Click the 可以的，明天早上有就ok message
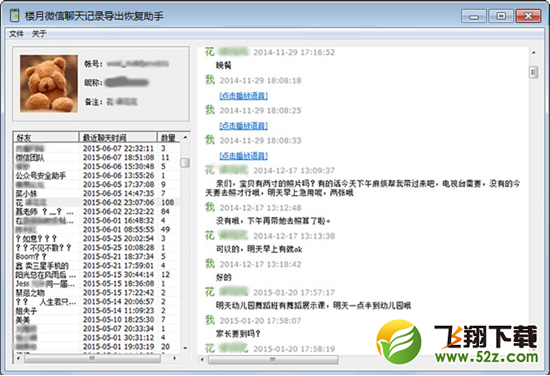This screenshot has width=550, height=376. (259, 249)
